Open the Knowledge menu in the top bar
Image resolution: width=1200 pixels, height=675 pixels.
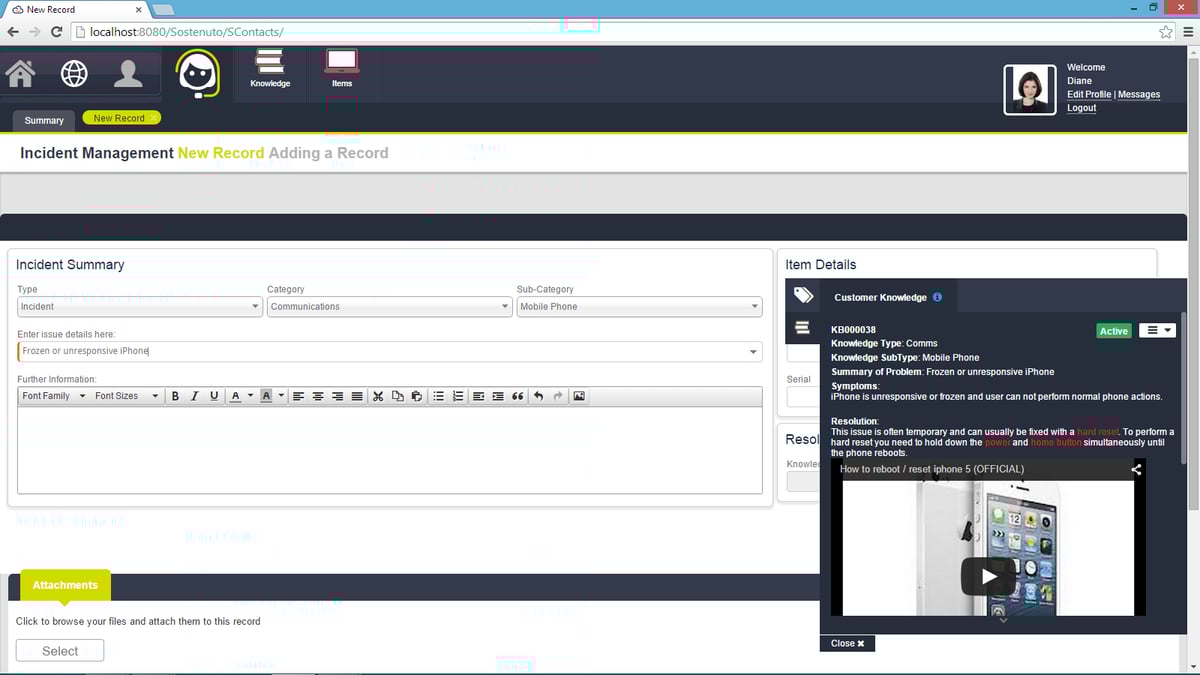(x=270, y=69)
